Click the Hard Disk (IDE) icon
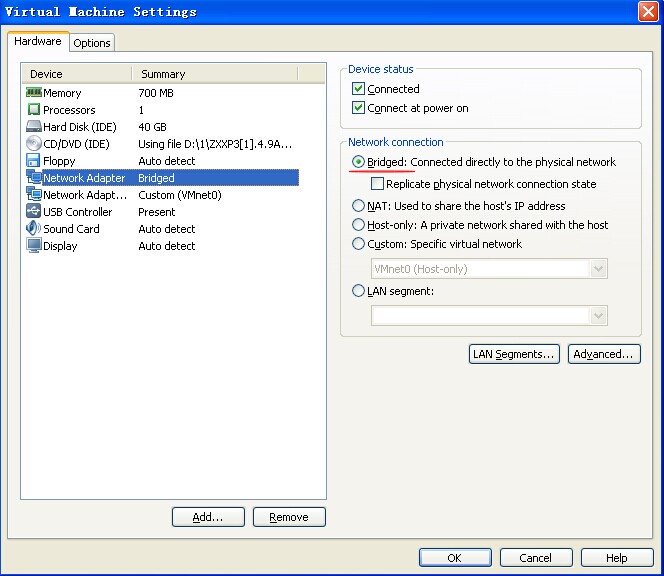Screen dimensions: 664x576 pyautogui.click(x=34, y=126)
